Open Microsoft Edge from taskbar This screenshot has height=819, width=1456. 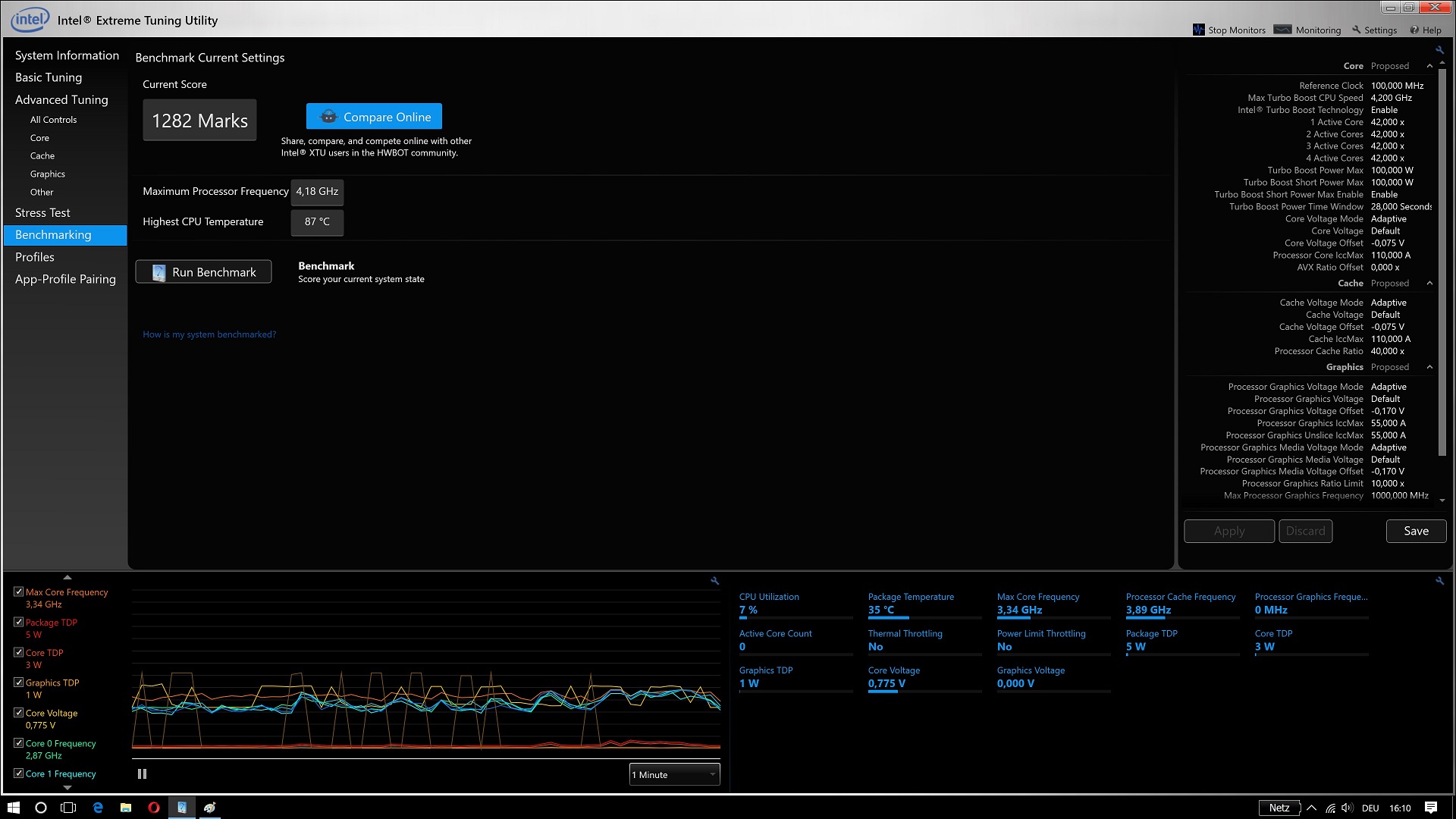coord(98,808)
